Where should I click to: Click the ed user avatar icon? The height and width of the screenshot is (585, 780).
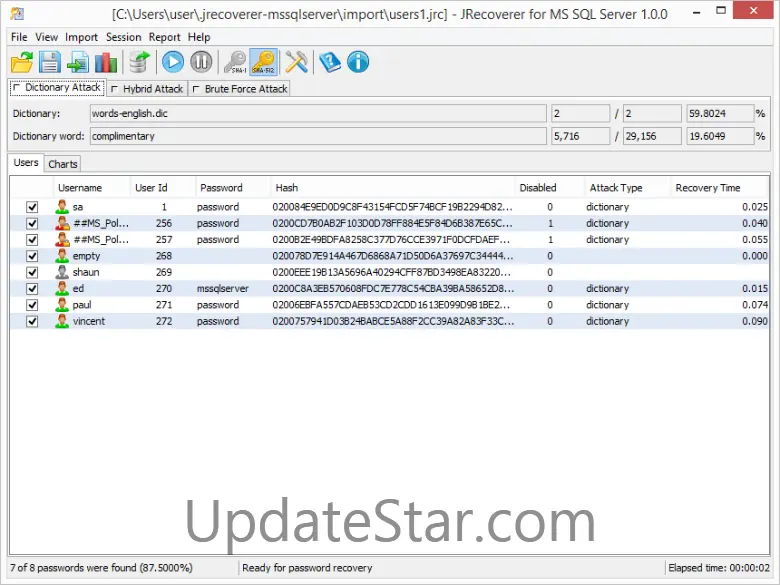coord(62,289)
